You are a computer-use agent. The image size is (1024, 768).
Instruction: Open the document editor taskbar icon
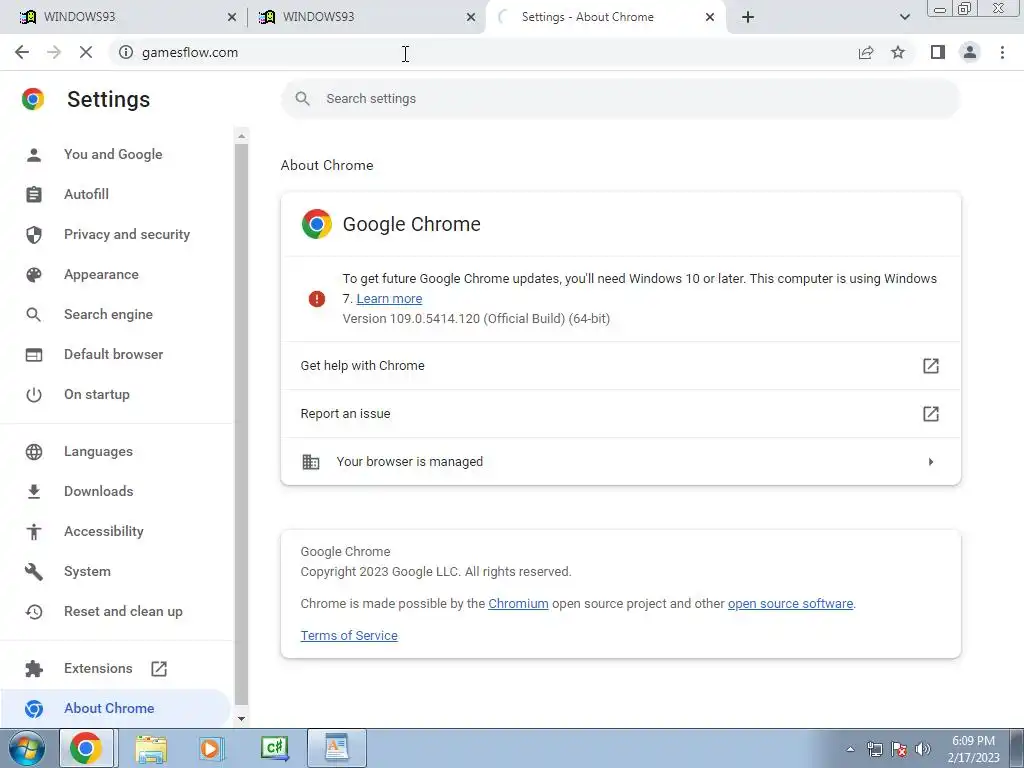click(336, 748)
